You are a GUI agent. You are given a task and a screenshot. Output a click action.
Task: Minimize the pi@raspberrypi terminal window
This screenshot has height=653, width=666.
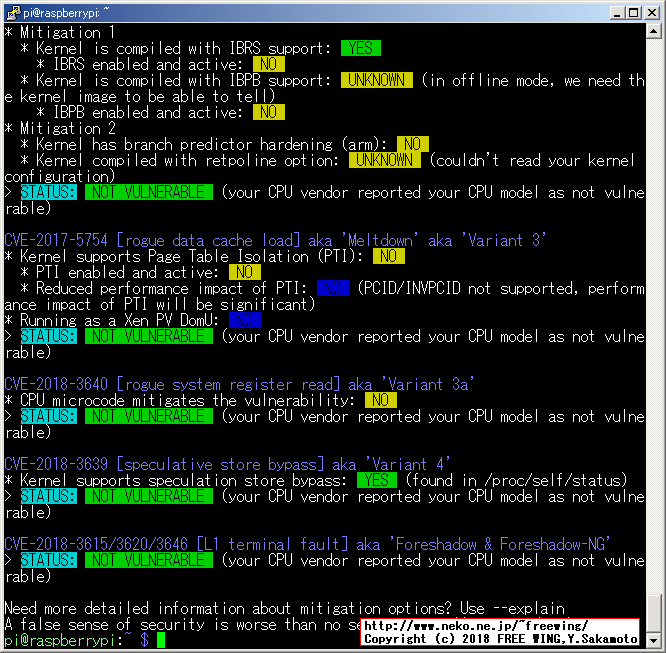(x=617, y=13)
